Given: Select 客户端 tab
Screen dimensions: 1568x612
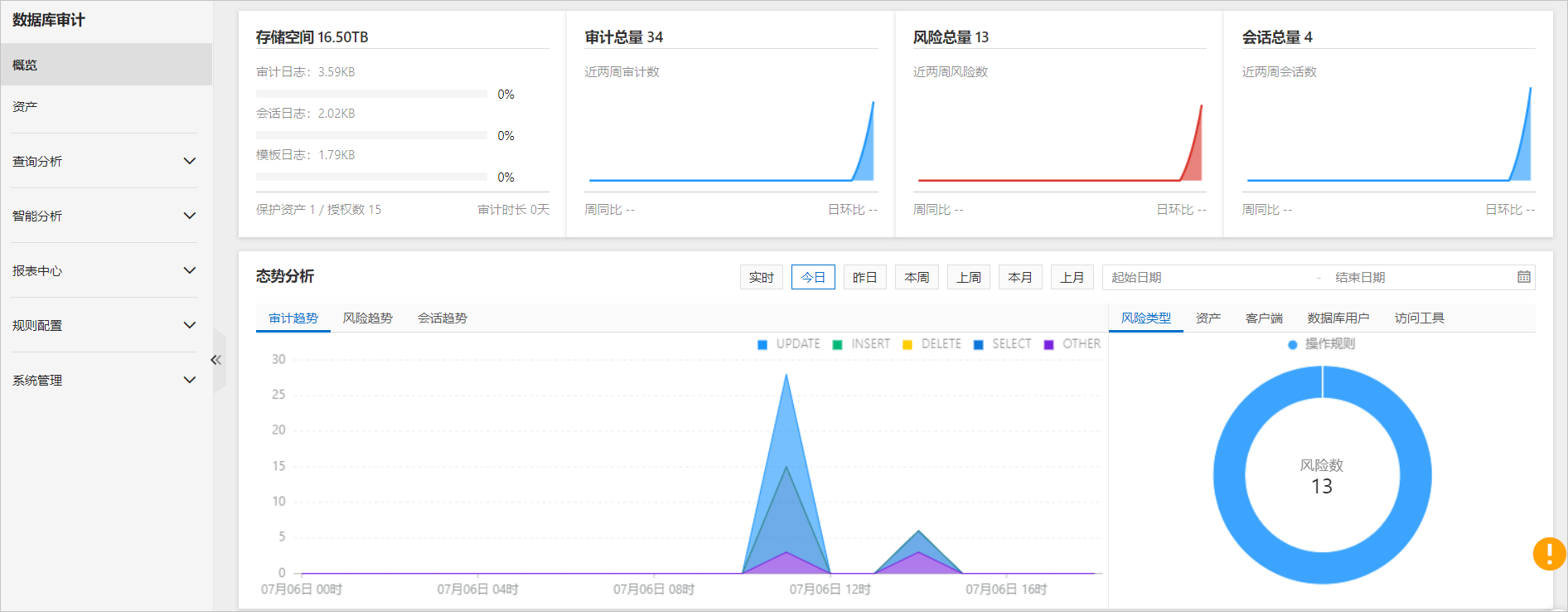Looking at the screenshot, I should pos(1264,318).
